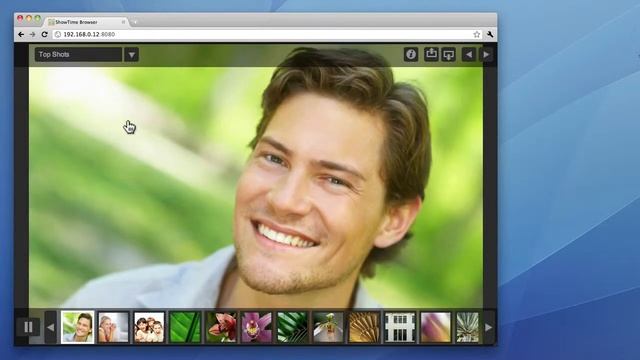This screenshot has height=360, width=640.
Task: Select the family group thumbnail
Action: point(149,327)
